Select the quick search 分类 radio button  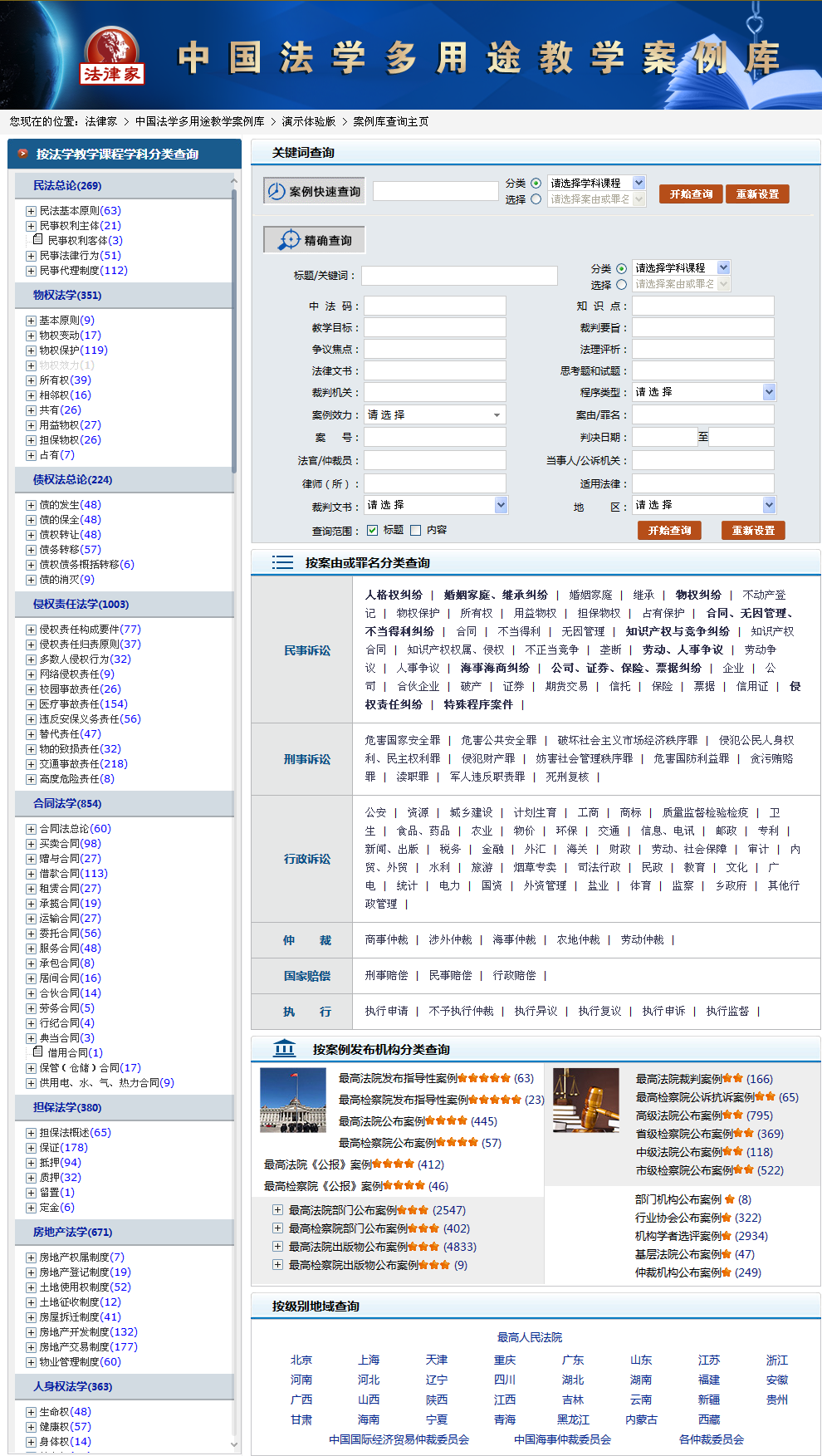point(536,183)
